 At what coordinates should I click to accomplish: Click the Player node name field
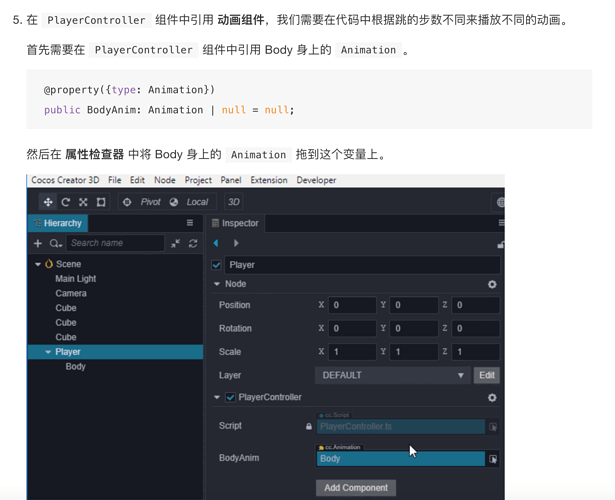pos(362,265)
